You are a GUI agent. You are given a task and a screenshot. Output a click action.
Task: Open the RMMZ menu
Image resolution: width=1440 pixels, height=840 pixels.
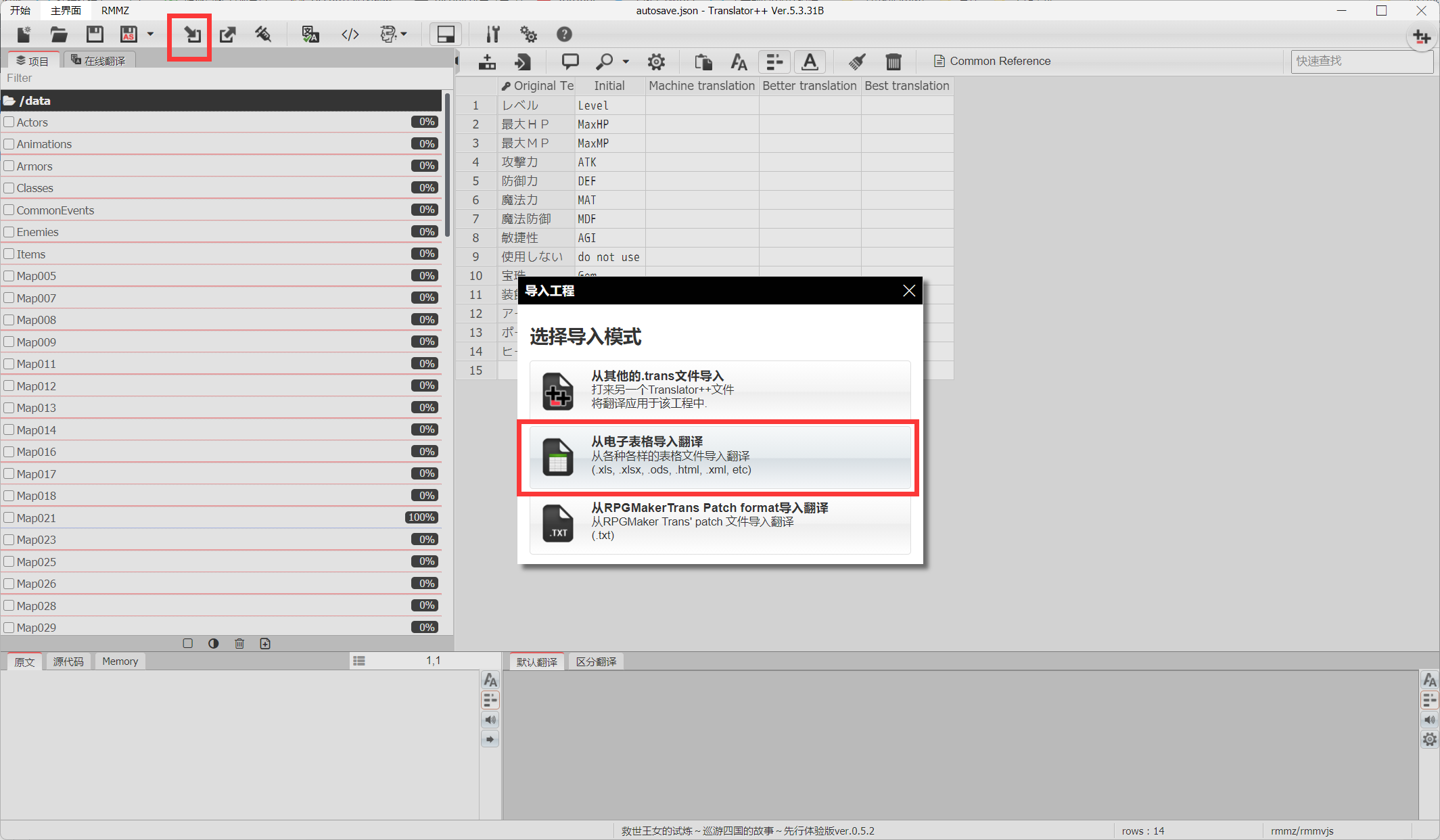(x=115, y=10)
